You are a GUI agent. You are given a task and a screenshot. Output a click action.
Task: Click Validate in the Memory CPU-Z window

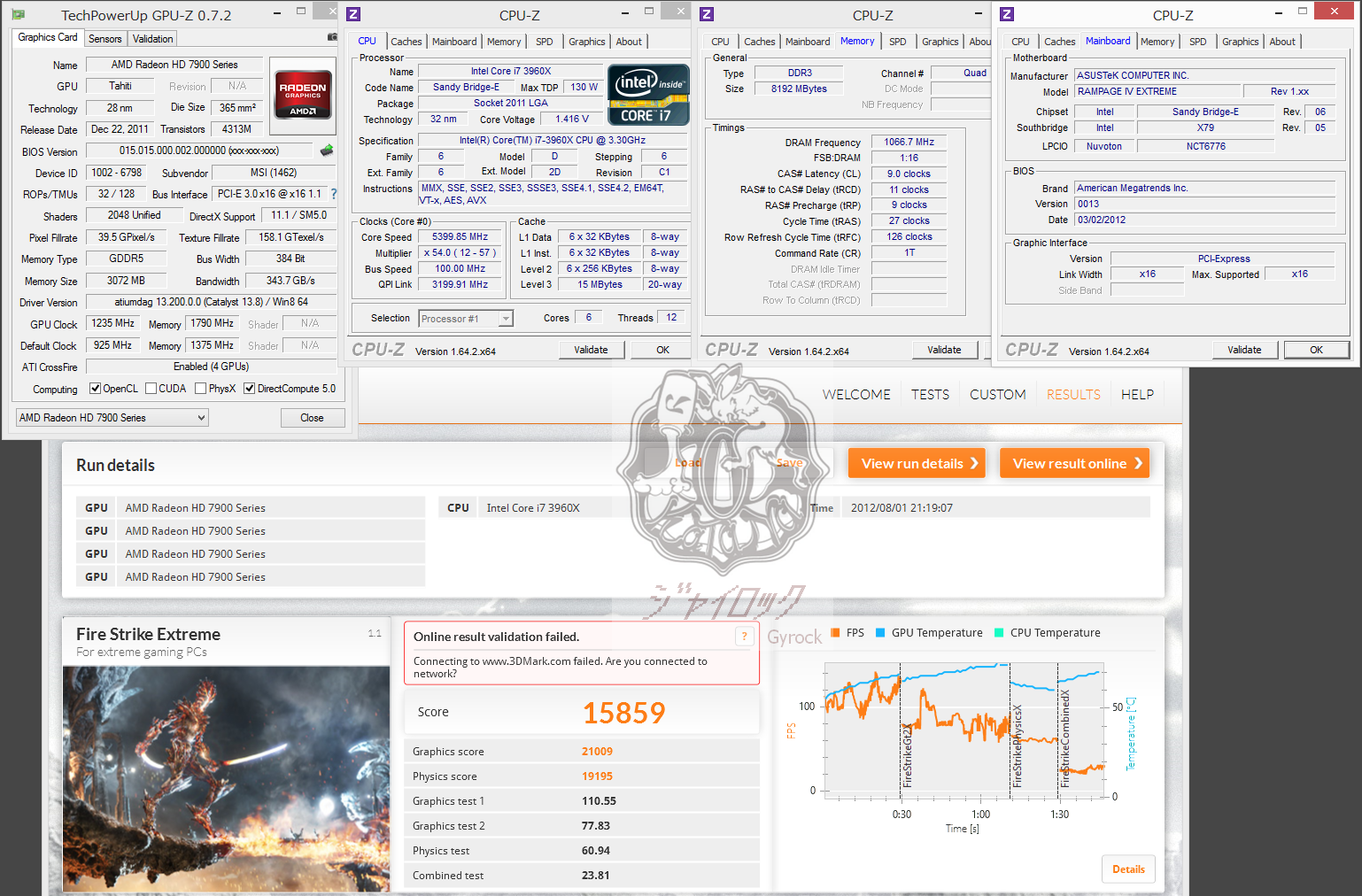click(x=944, y=350)
